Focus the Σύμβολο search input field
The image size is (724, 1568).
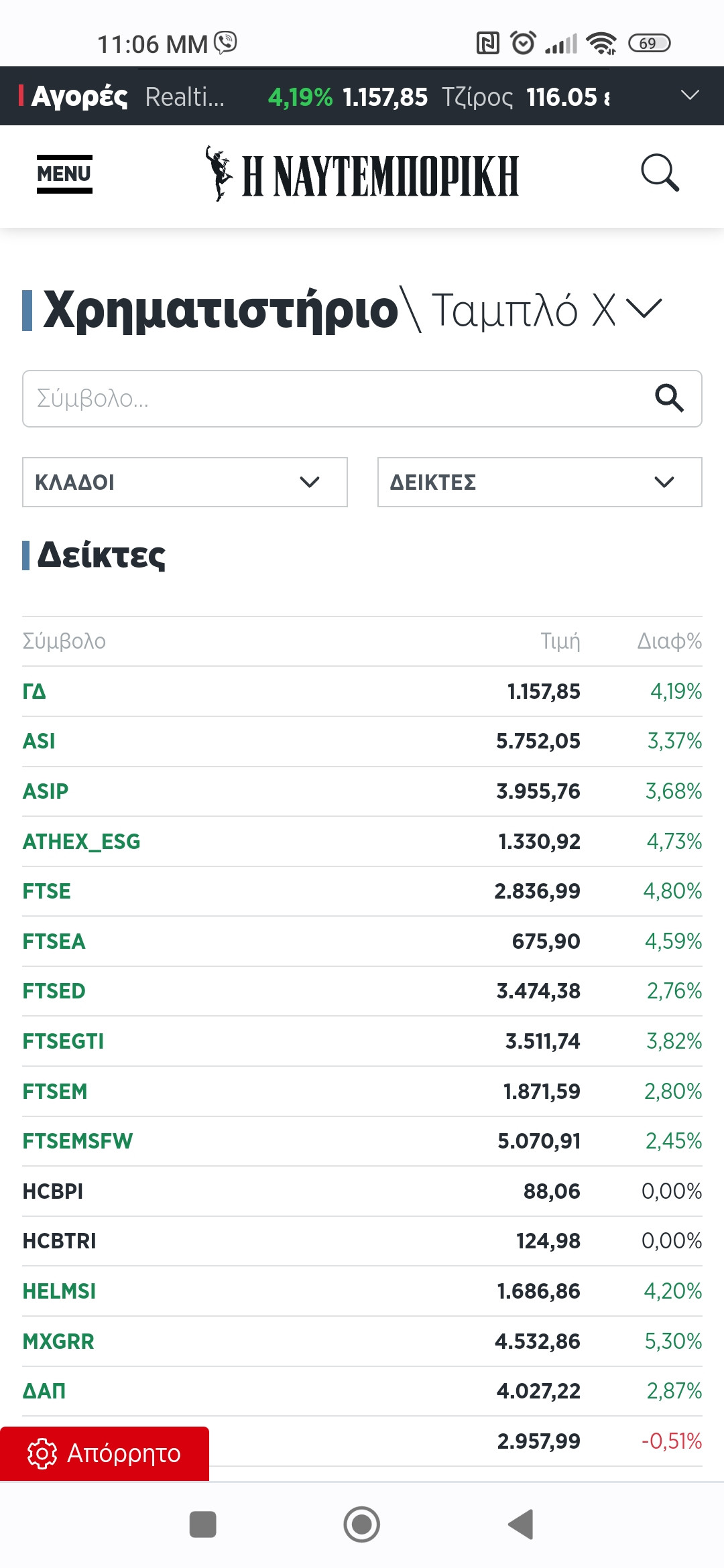pos(335,399)
